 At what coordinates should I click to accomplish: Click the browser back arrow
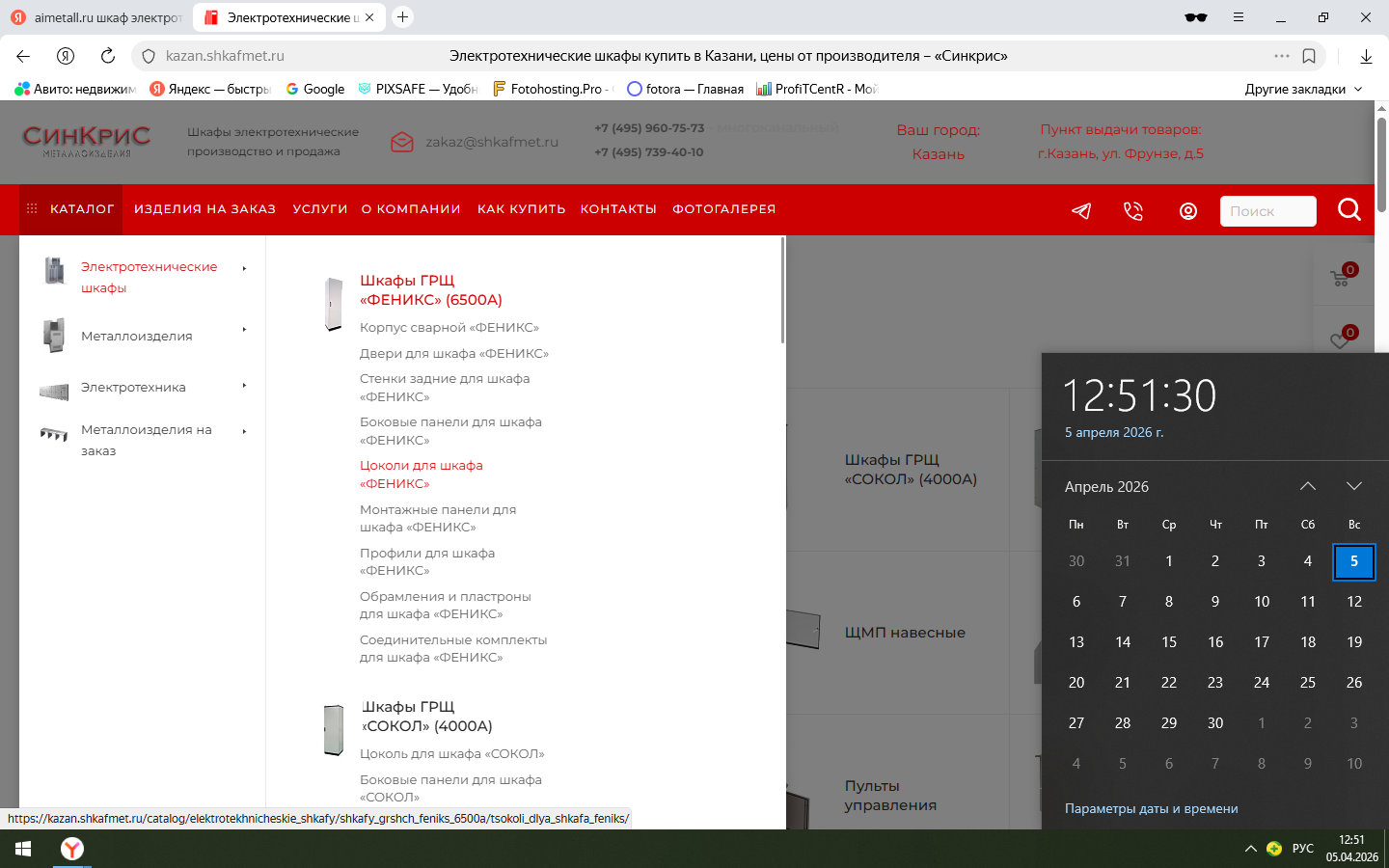(x=23, y=56)
